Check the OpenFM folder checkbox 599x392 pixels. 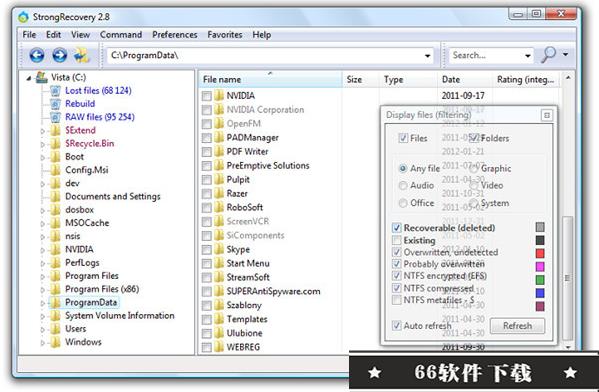tap(207, 124)
